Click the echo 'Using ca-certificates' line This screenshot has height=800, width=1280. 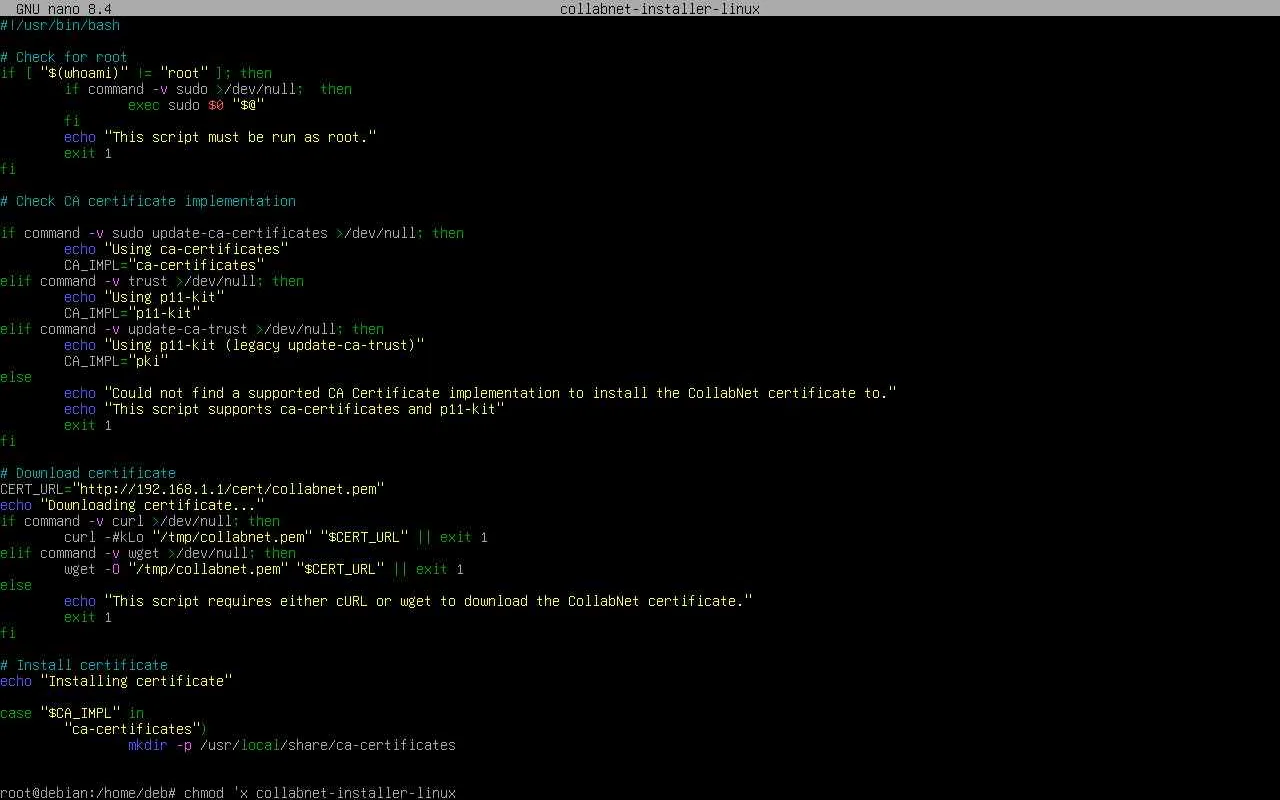pos(176,249)
